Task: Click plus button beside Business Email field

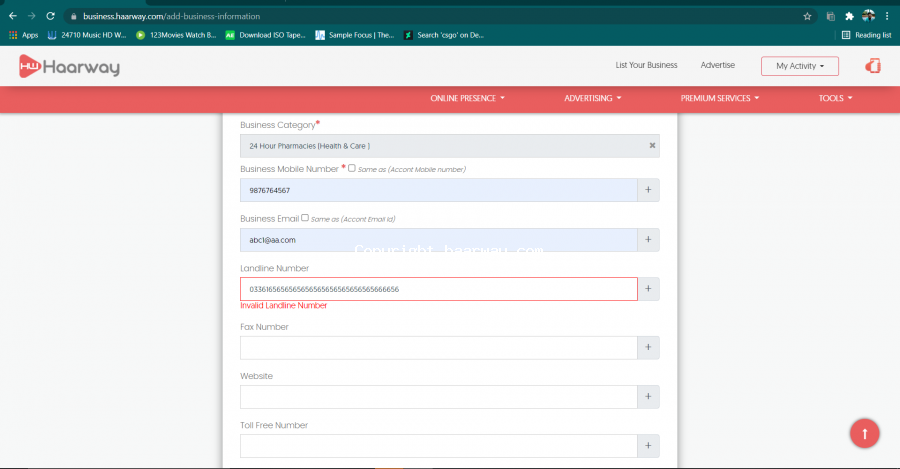Action: [x=648, y=240]
